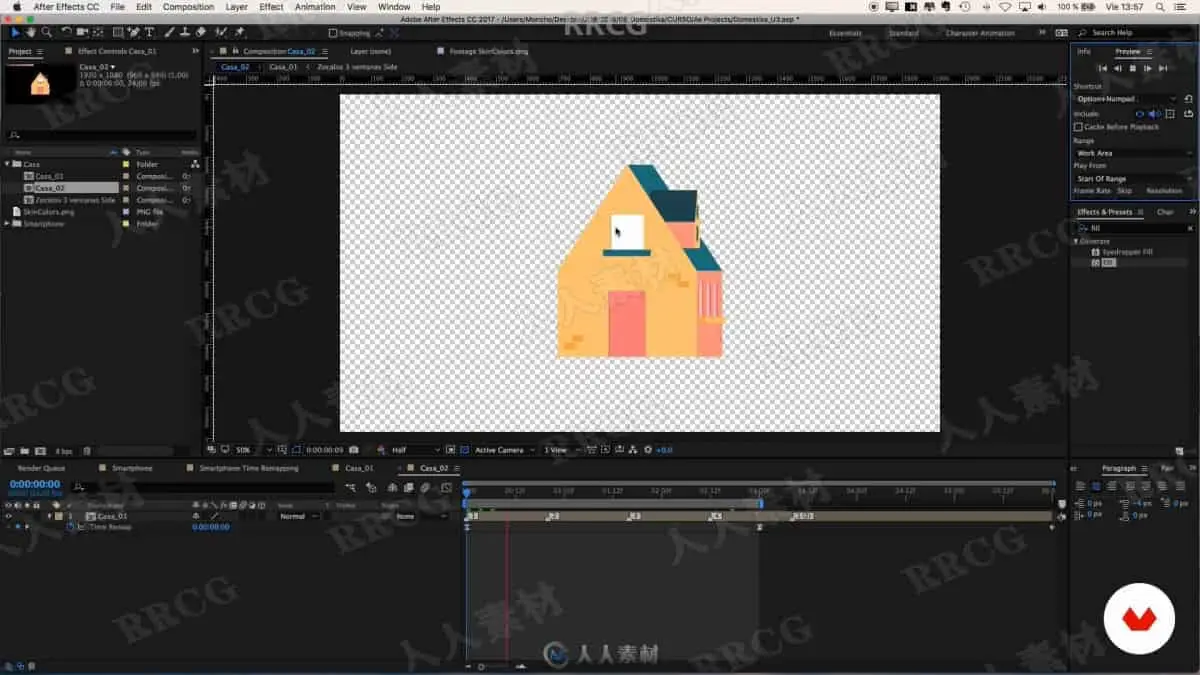Select the Clone Stamp tool

tap(186, 32)
